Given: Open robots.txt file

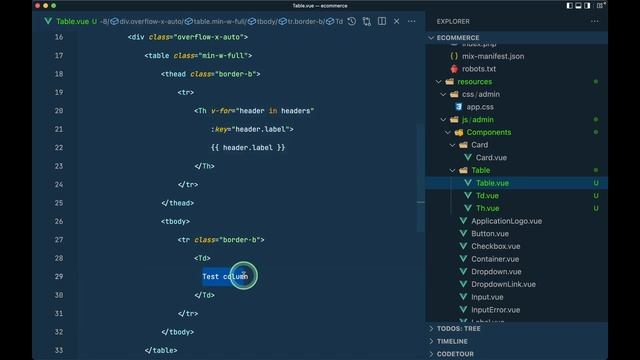Looking at the screenshot, I should (479, 69).
